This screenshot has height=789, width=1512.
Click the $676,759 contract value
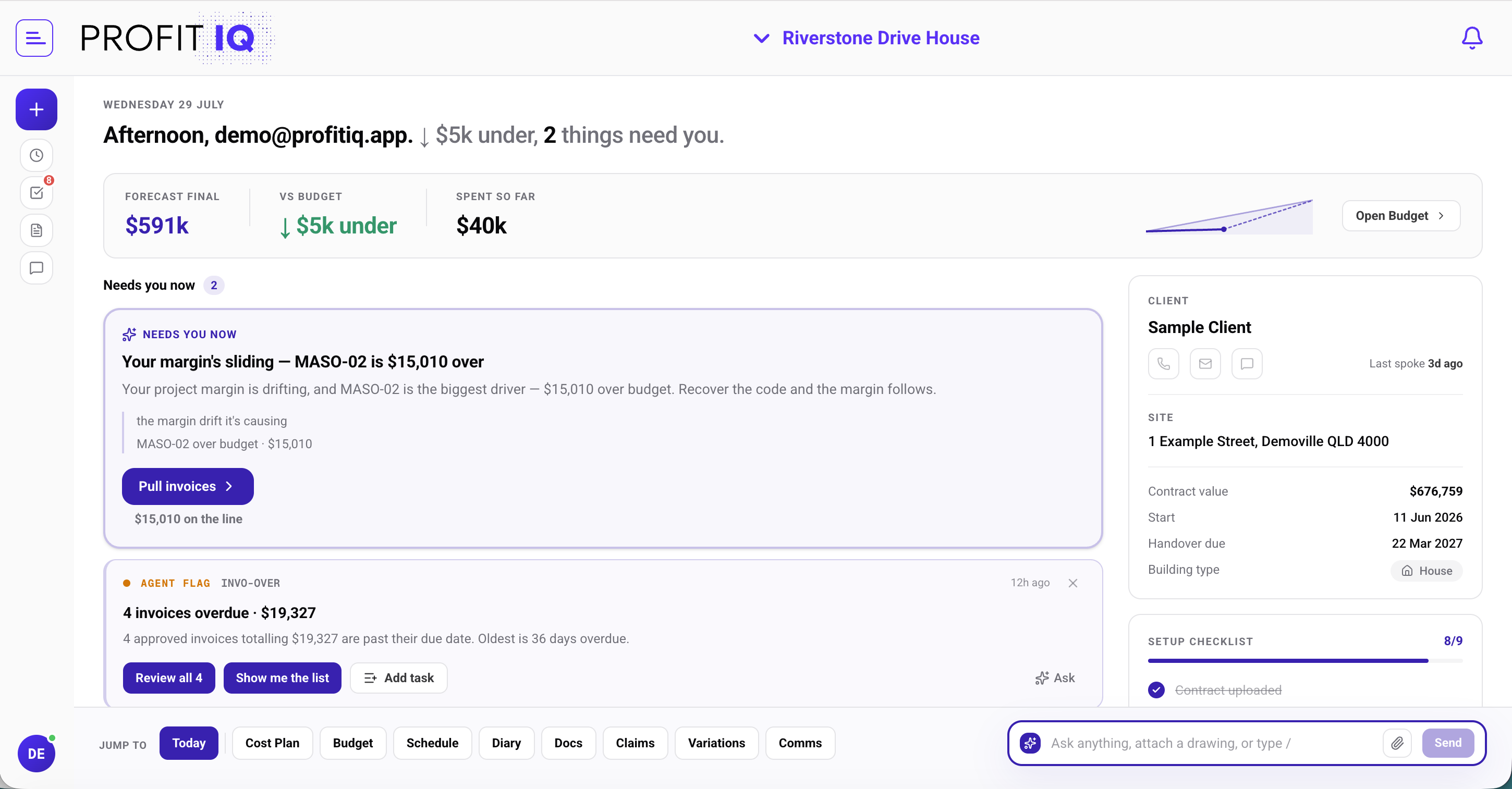[1436, 491]
